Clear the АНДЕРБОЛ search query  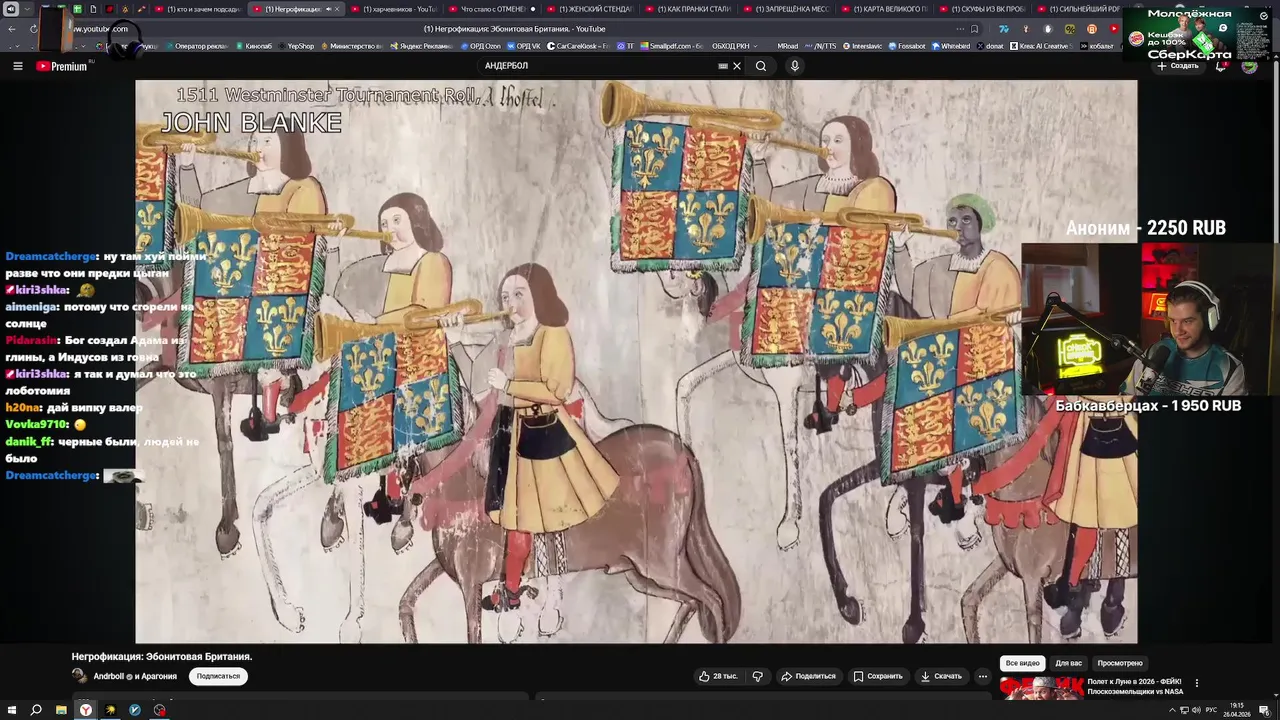pos(737,66)
